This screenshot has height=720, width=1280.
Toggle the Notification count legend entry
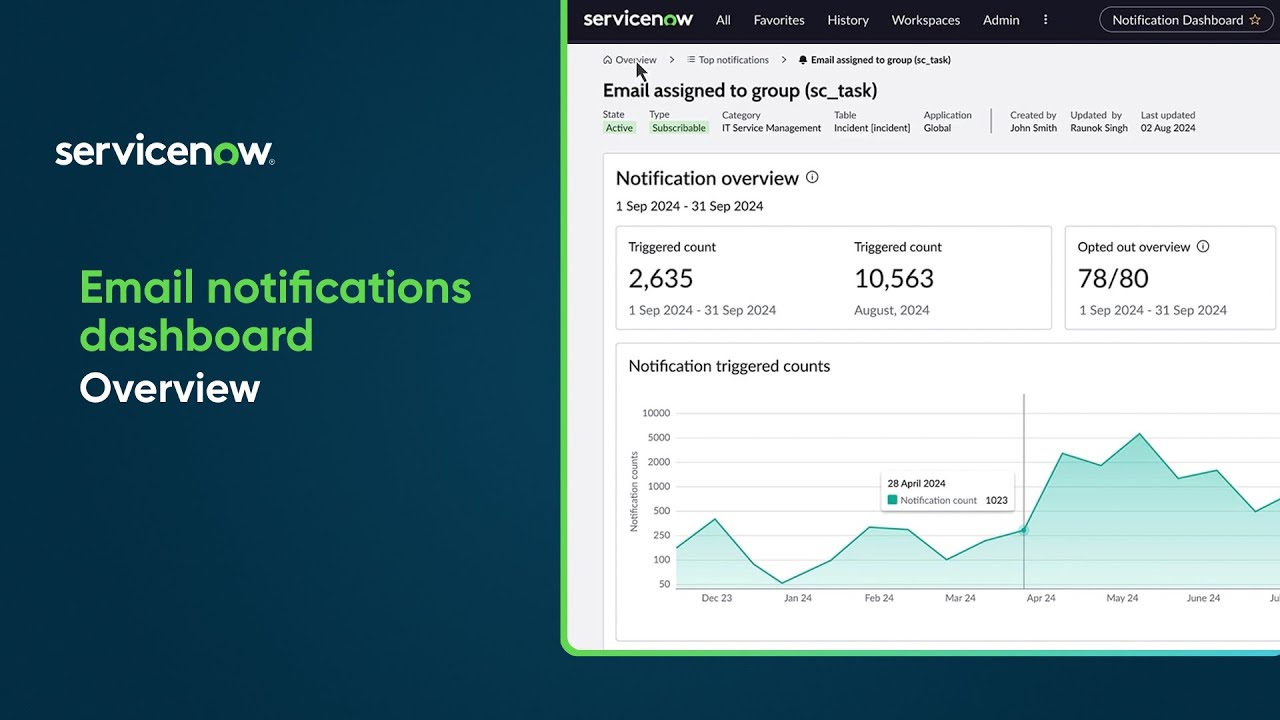point(938,500)
